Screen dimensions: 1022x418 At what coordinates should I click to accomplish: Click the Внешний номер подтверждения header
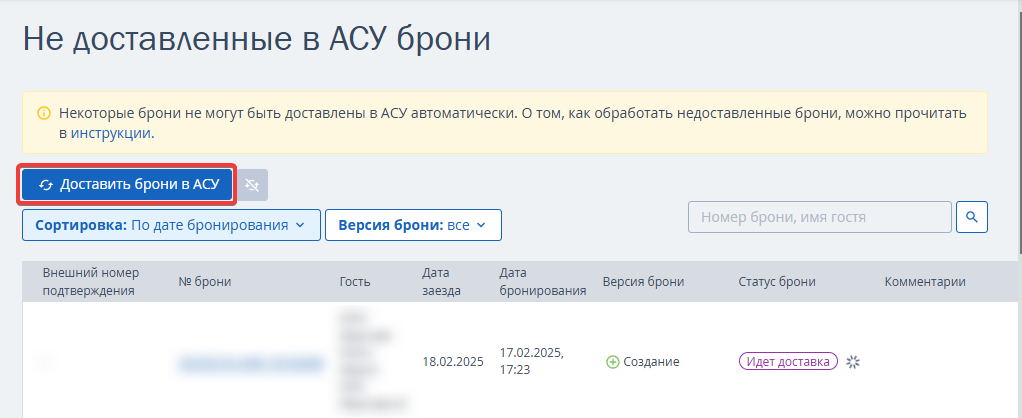click(91, 282)
